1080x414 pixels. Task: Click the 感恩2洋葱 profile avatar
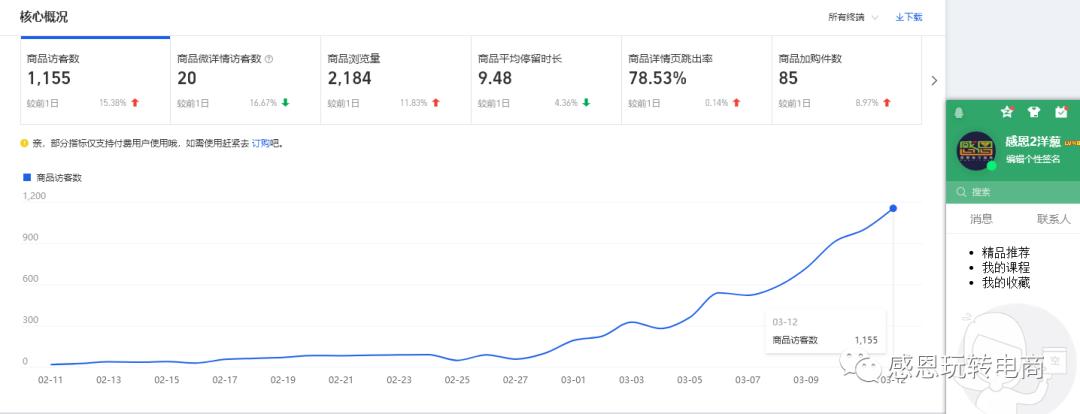pyautogui.click(x=975, y=151)
